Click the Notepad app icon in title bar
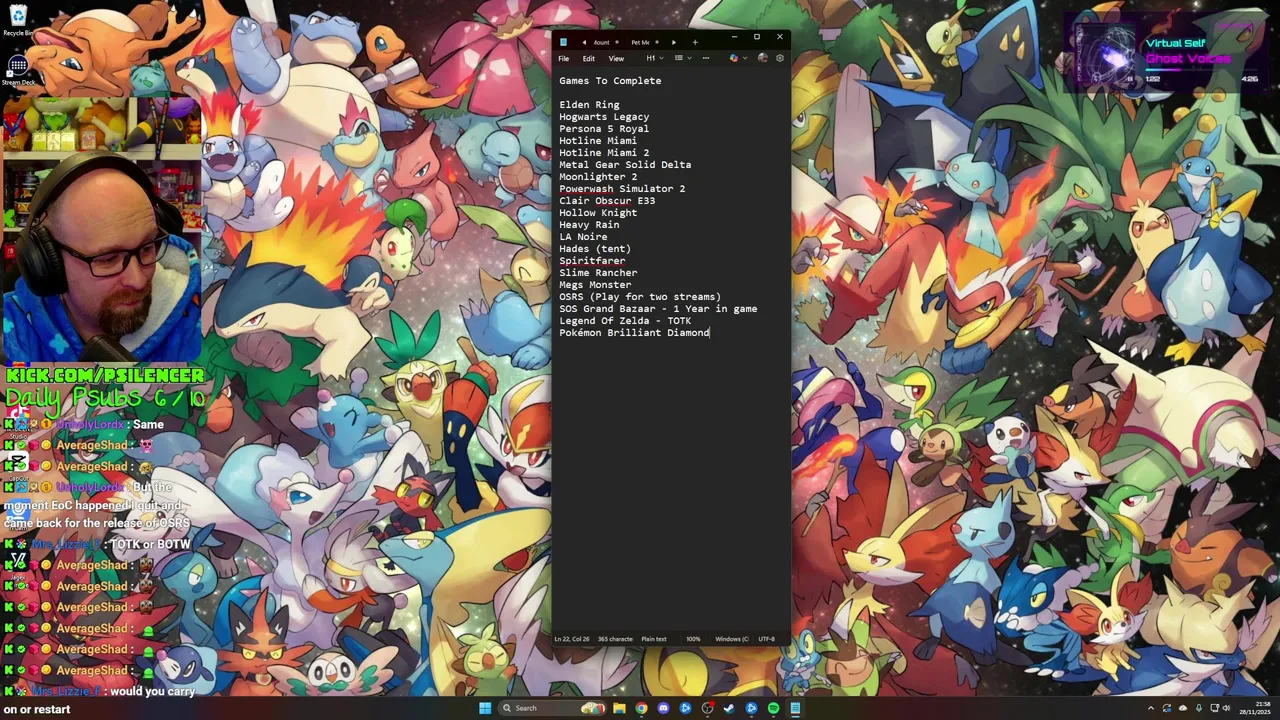The width and height of the screenshot is (1280, 720). coord(563,42)
